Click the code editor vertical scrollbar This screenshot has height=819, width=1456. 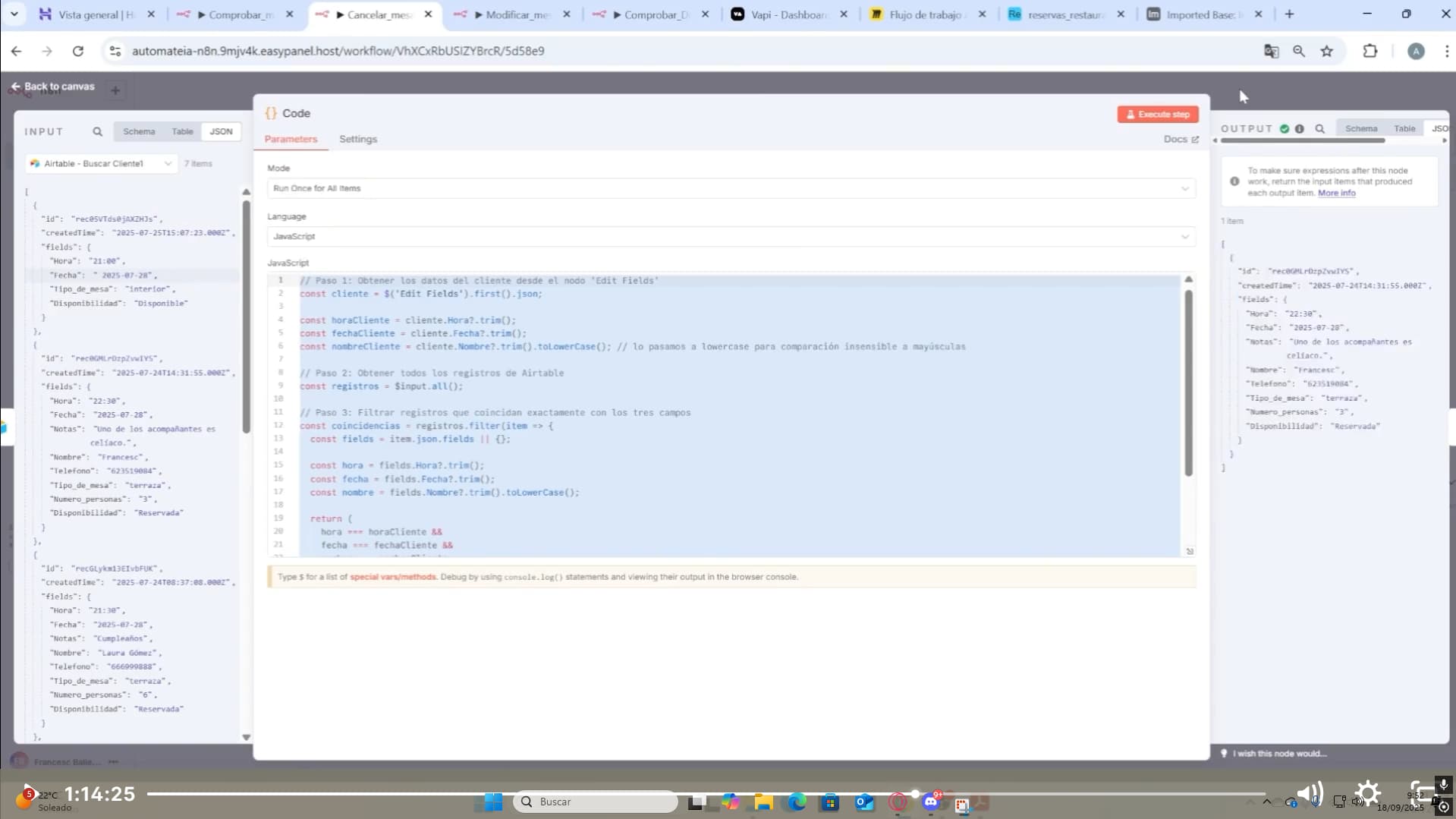click(x=1189, y=383)
